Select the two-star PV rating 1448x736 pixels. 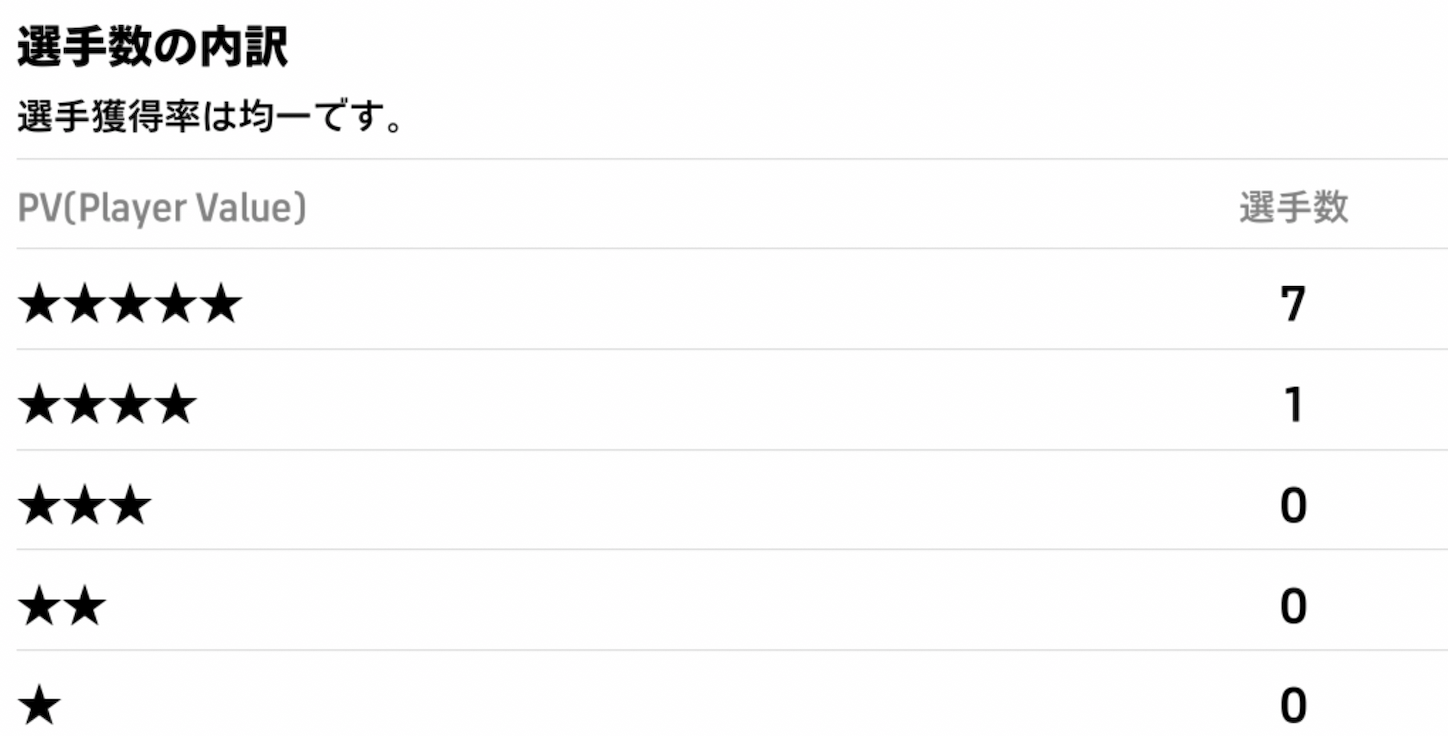click(x=62, y=607)
